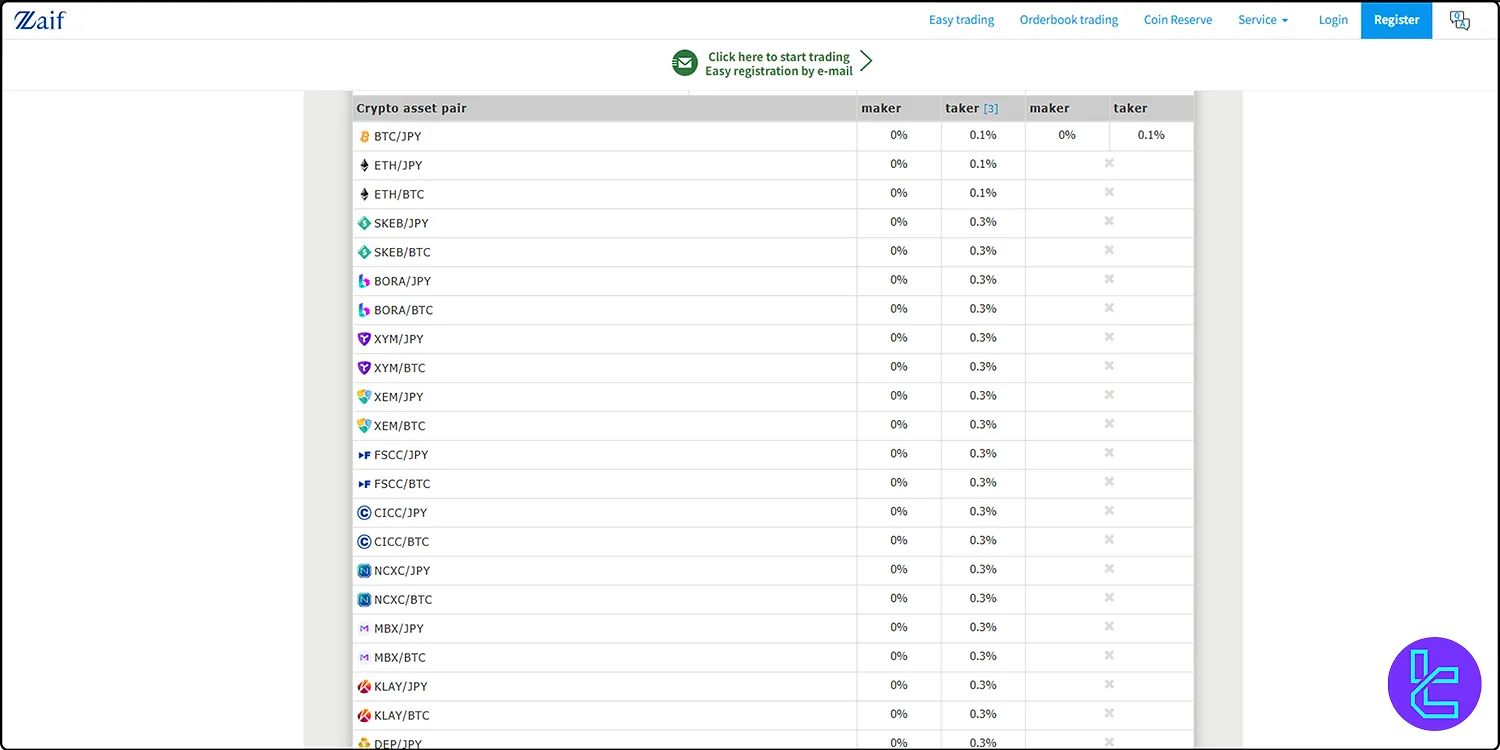Click the X mark in the ETH/JPY row
1500x750 pixels.
click(1109, 163)
